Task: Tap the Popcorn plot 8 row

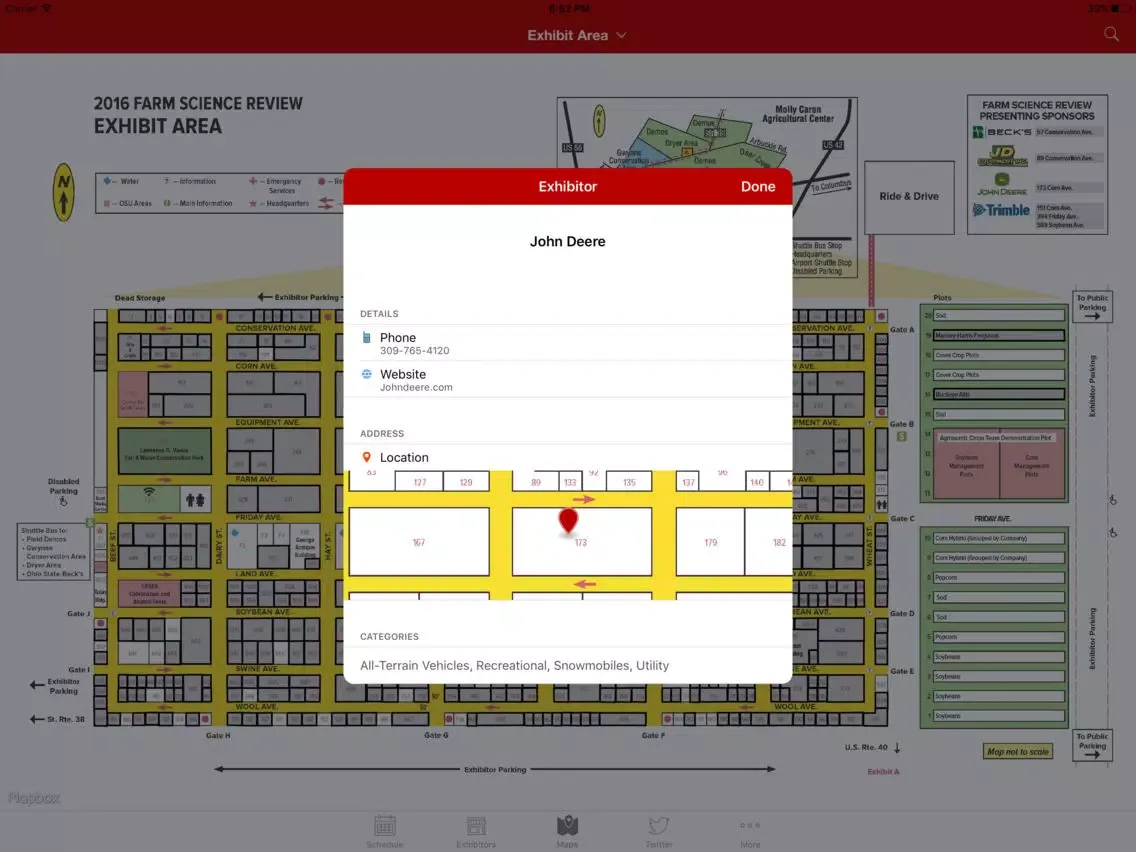Action: [x=998, y=577]
